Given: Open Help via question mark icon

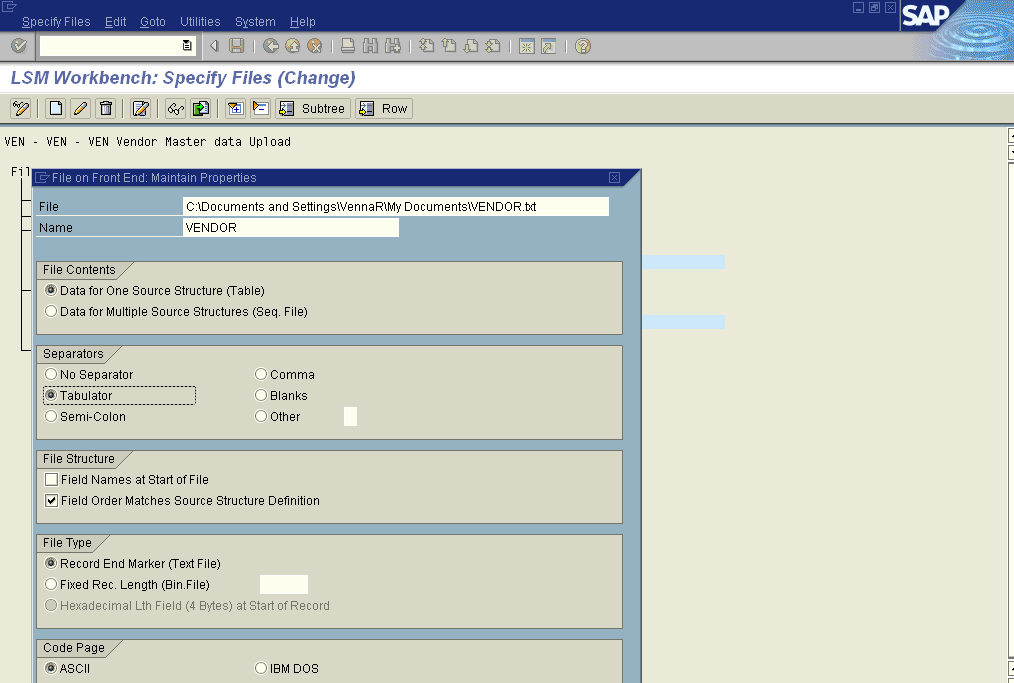Looking at the screenshot, I should point(583,46).
